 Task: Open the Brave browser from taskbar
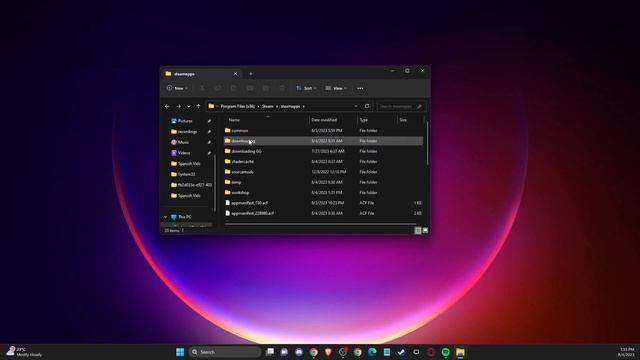click(328, 352)
